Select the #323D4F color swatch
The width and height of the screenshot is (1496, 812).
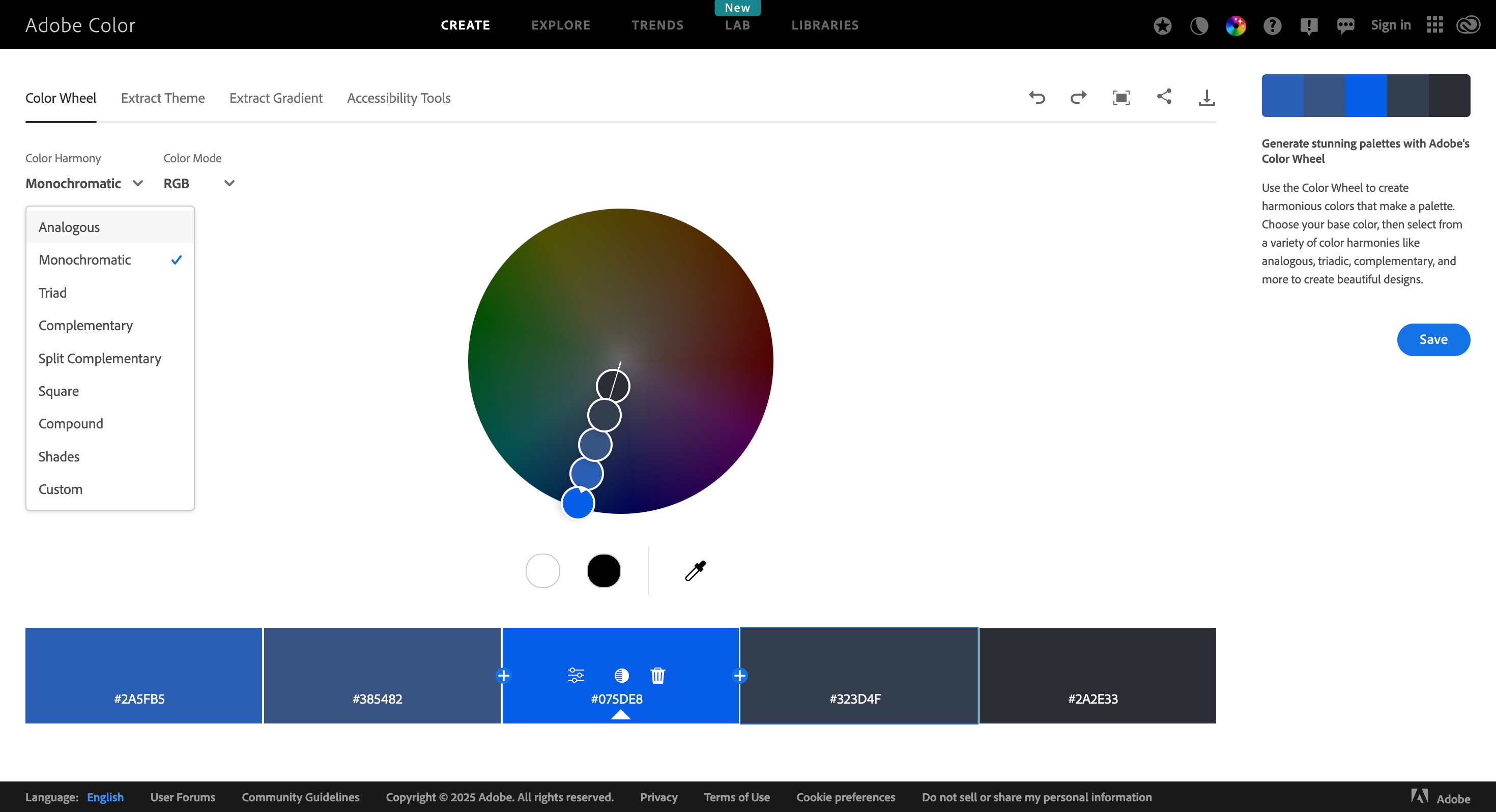click(859, 676)
